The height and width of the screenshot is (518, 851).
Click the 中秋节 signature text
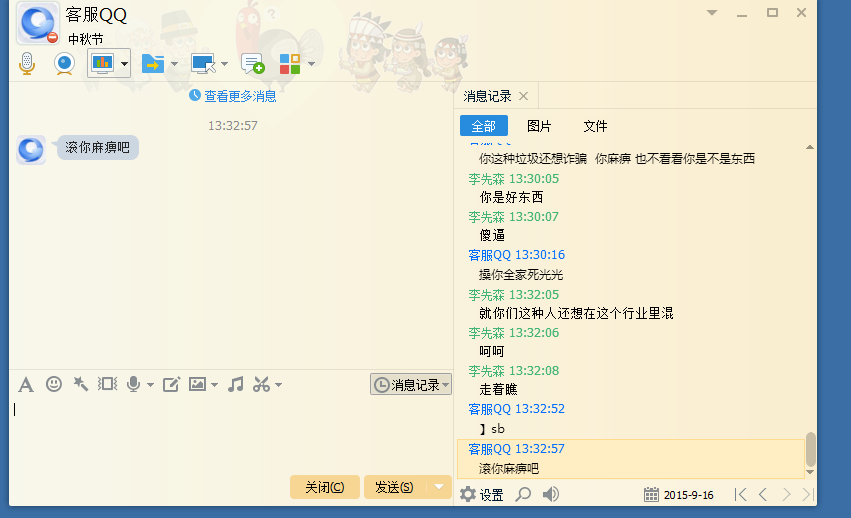point(85,39)
